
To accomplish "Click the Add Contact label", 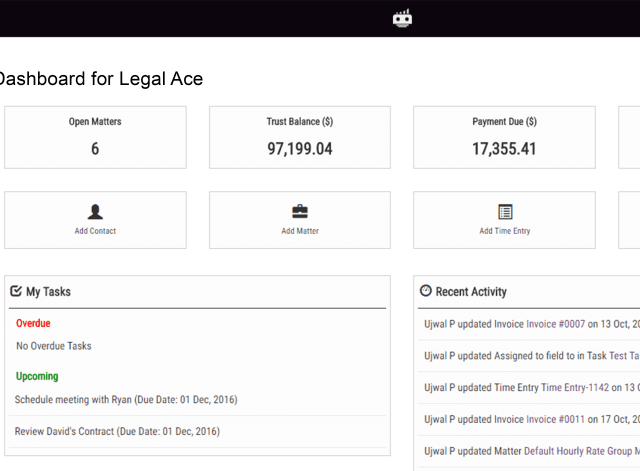I will (x=95, y=231).
